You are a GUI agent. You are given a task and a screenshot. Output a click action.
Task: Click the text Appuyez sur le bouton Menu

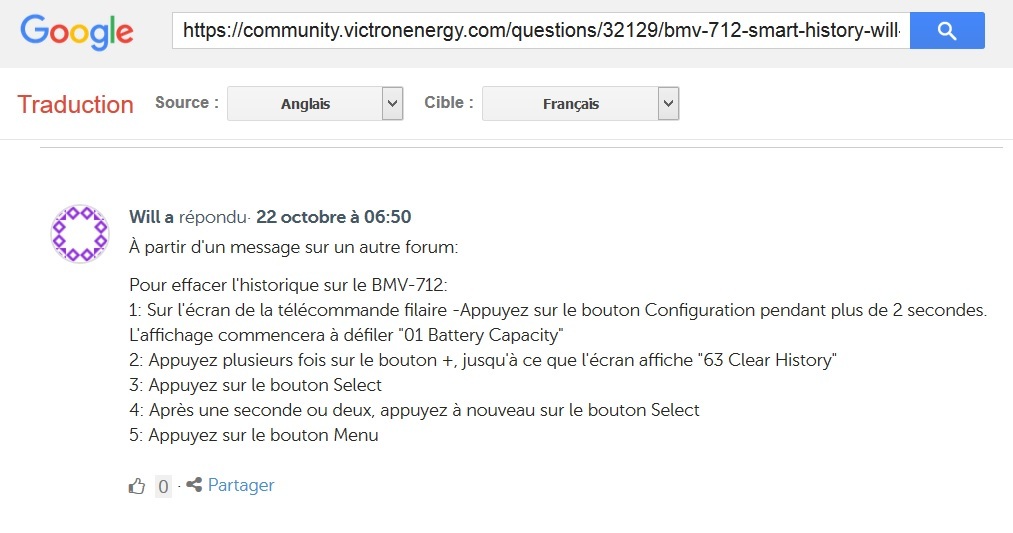[x=263, y=435]
